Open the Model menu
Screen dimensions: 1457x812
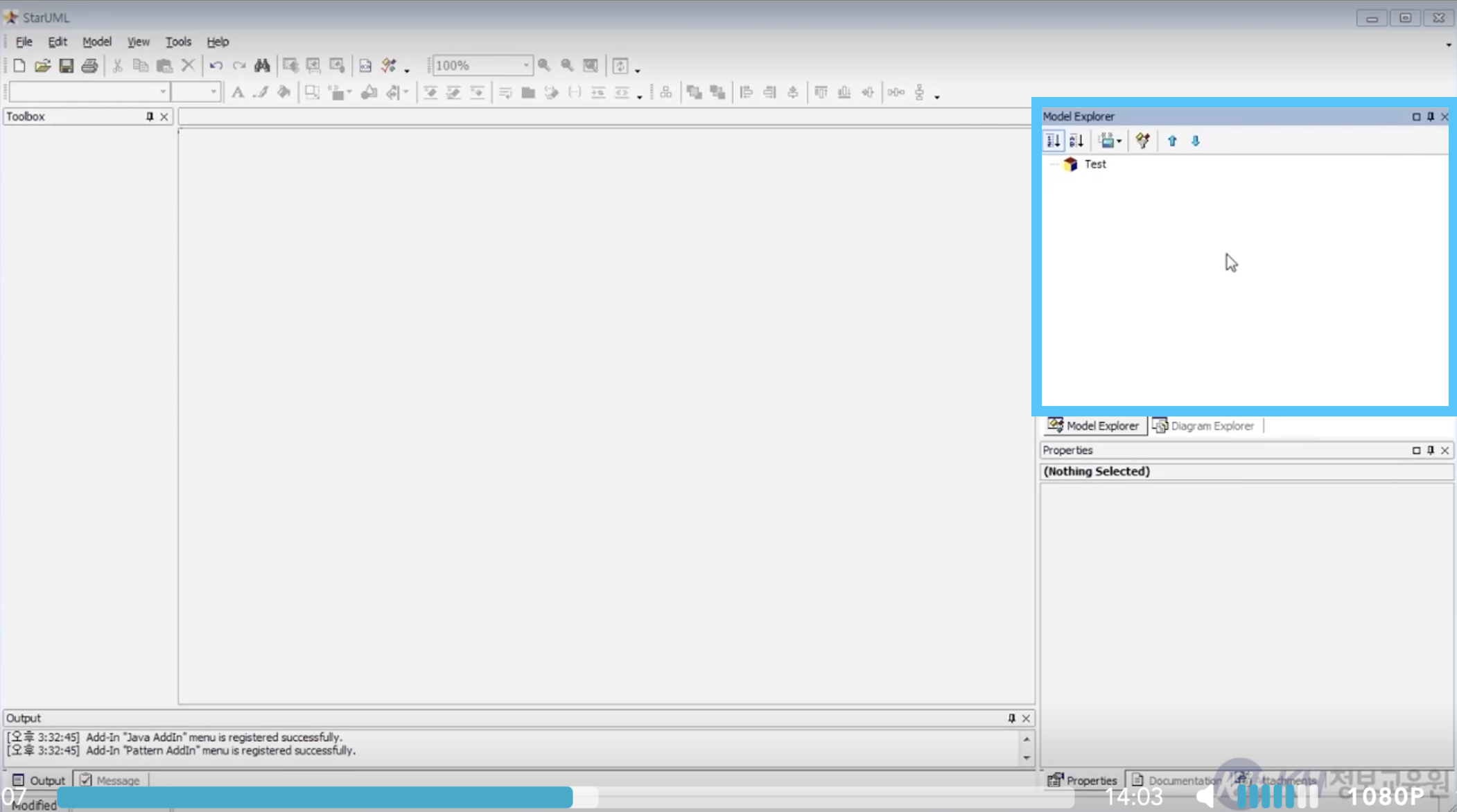click(x=96, y=42)
